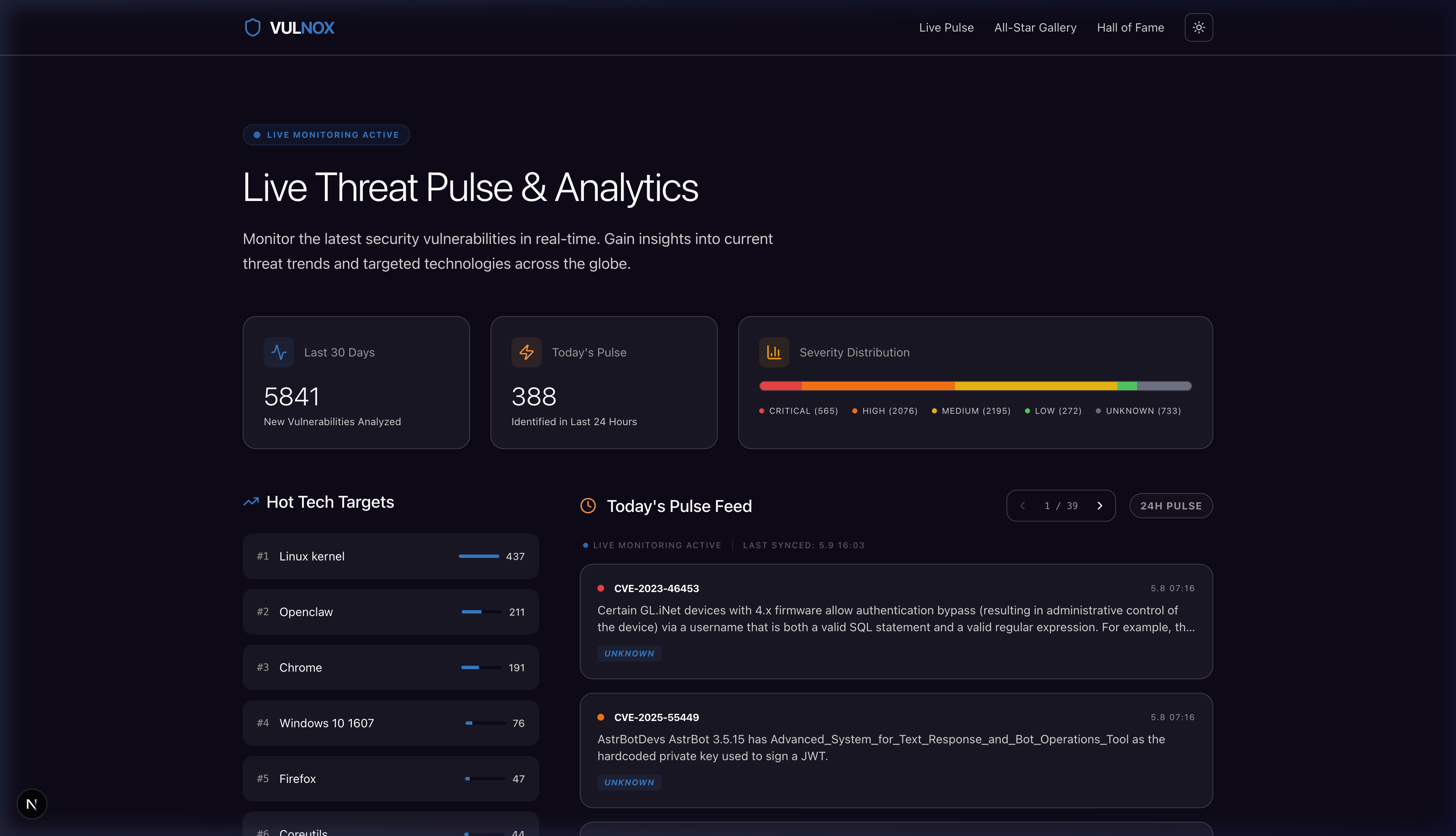The image size is (1456, 836).
Task: Click the Chrome progress bar
Action: 481,668
